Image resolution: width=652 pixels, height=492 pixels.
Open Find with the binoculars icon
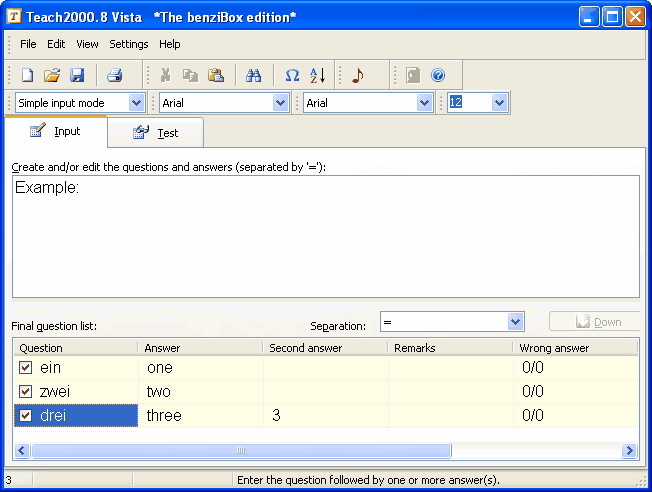tap(253, 75)
